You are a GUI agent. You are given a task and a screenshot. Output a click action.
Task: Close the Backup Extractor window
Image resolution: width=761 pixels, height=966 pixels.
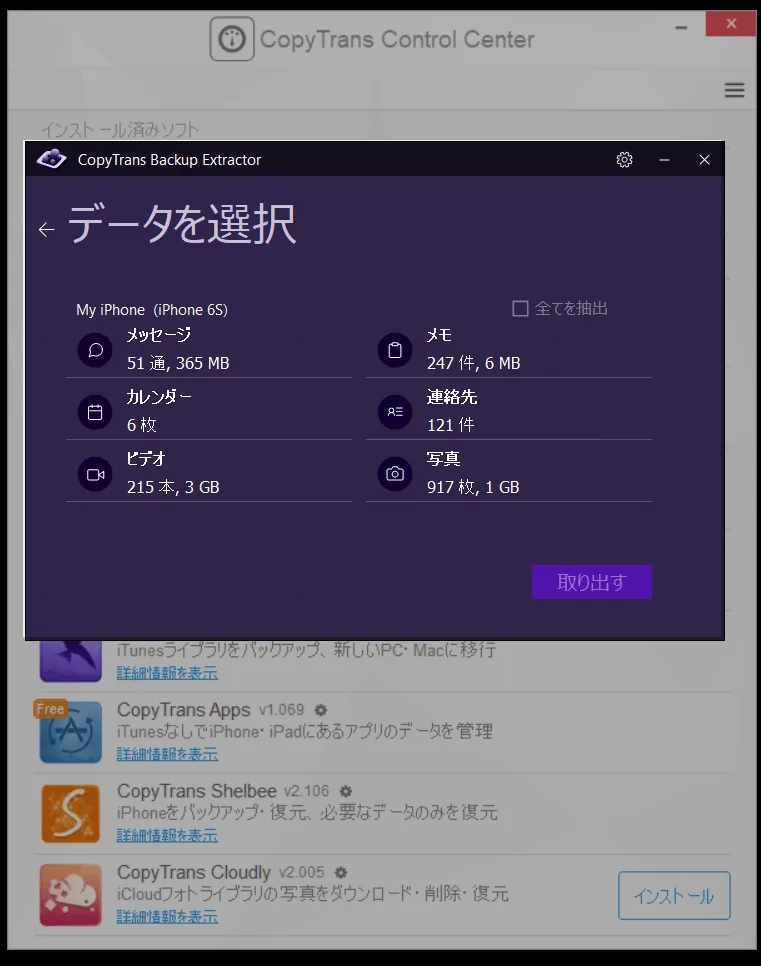pyautogui.click(x=704, y=160)
